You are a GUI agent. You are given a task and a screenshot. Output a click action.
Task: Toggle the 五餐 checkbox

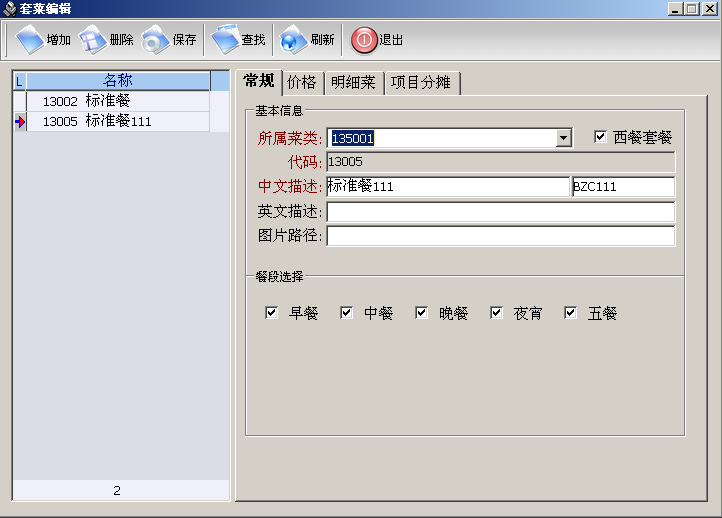point(571,313)
